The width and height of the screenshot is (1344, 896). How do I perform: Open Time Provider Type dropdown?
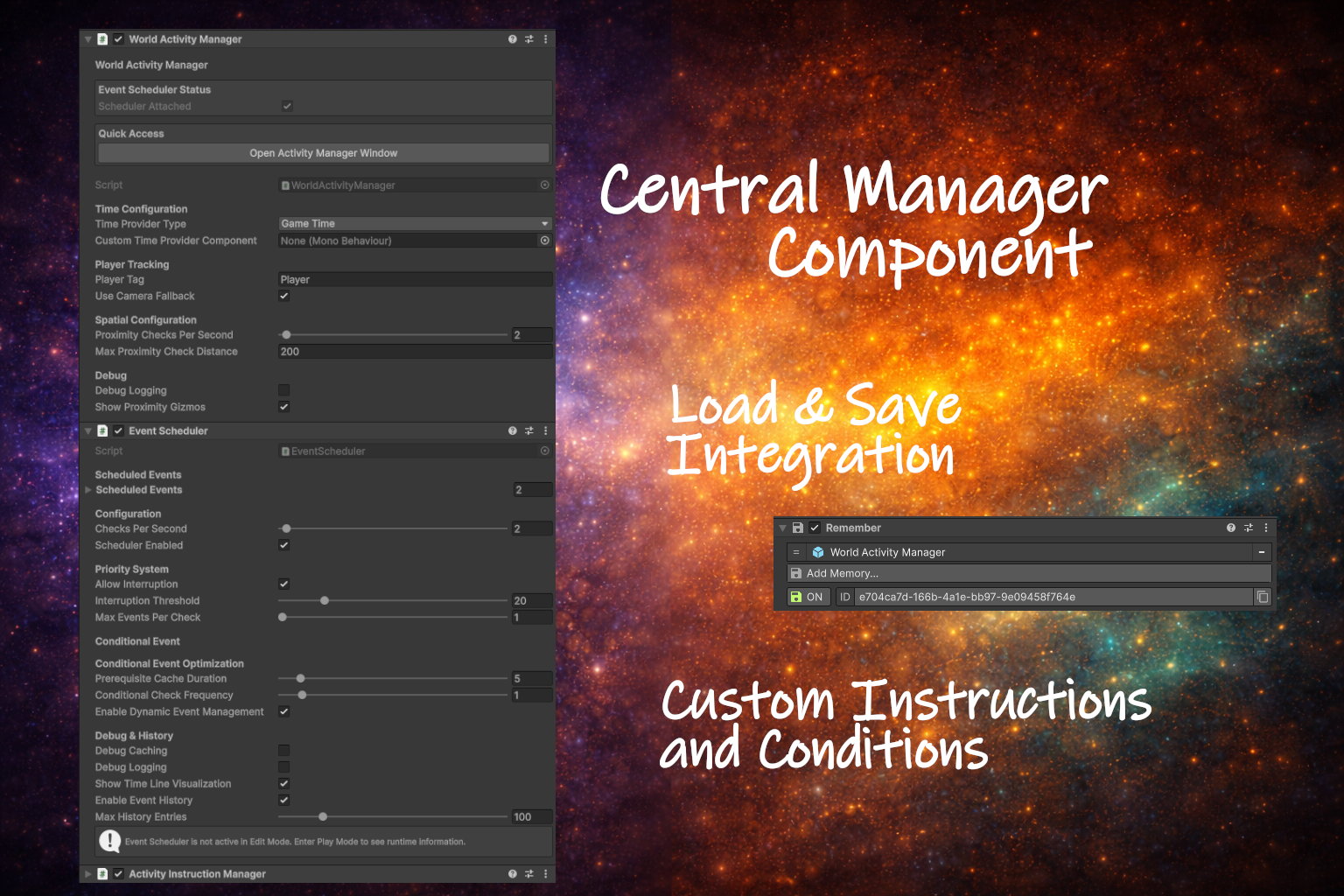click(415, 224)
